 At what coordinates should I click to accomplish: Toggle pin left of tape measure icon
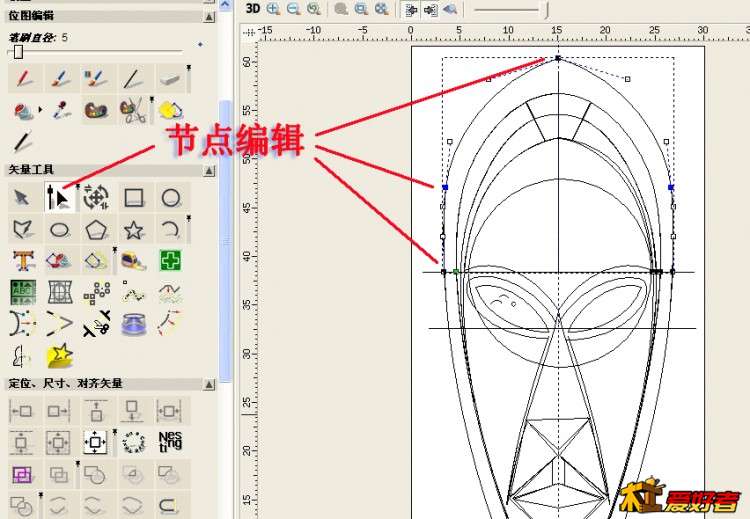115,250
